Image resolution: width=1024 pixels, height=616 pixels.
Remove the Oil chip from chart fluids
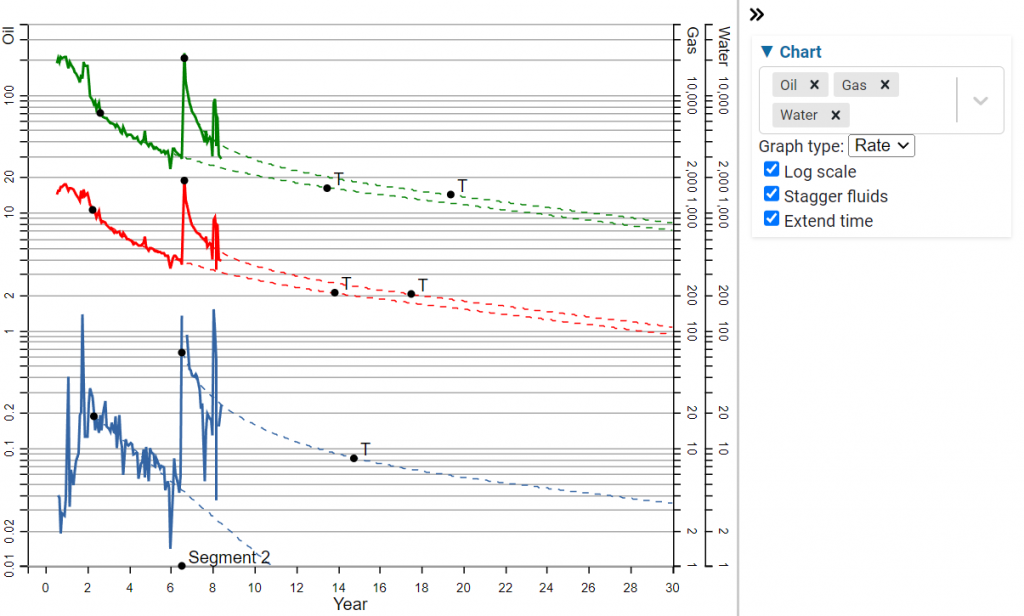pos(814,85)
